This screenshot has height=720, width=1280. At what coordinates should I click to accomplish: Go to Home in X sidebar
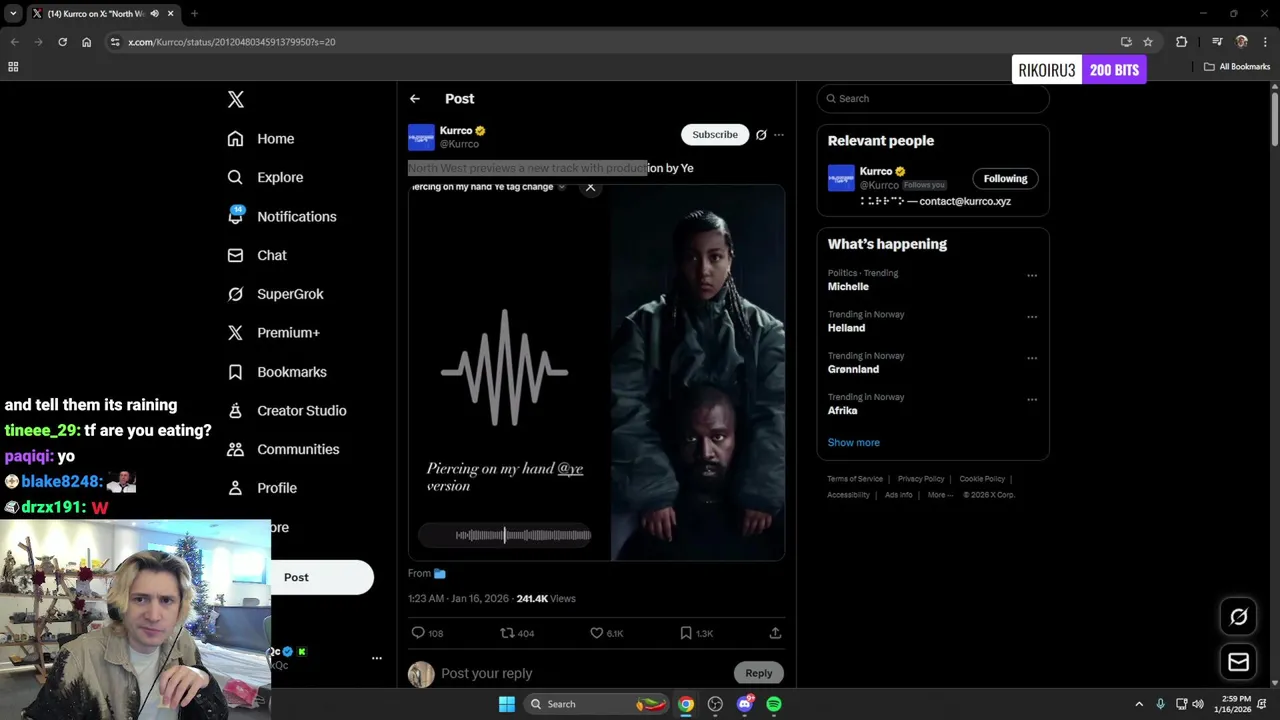261,139
